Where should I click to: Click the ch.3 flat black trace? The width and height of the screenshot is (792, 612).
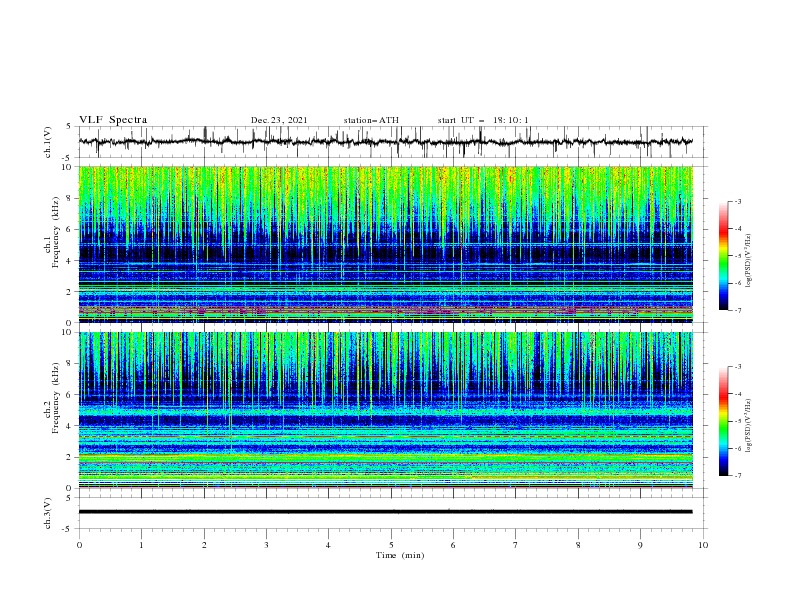tap(385, 512)
